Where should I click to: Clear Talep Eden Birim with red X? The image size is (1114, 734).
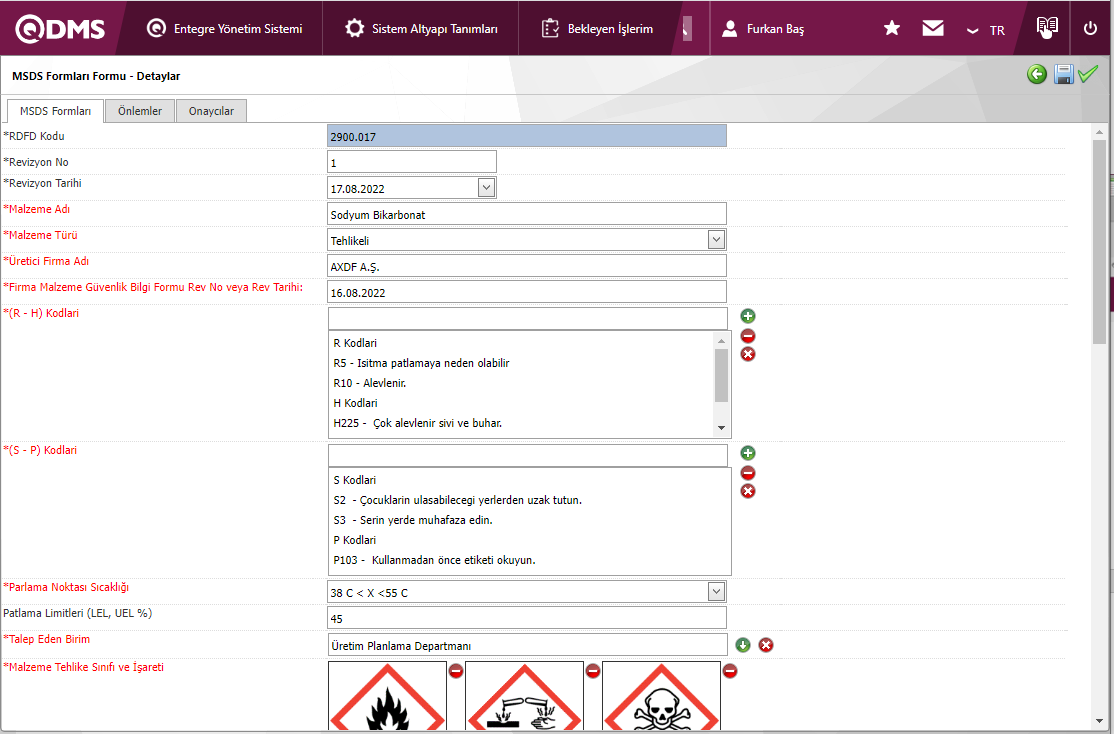[766, 645]
